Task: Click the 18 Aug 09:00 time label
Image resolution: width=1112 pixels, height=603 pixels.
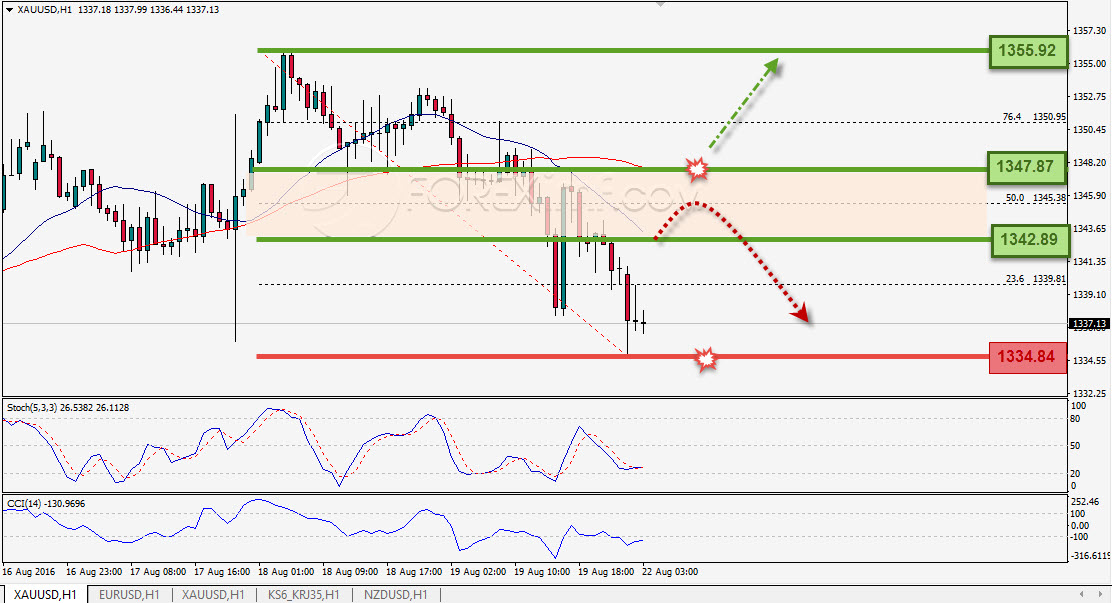Action: 350,572
